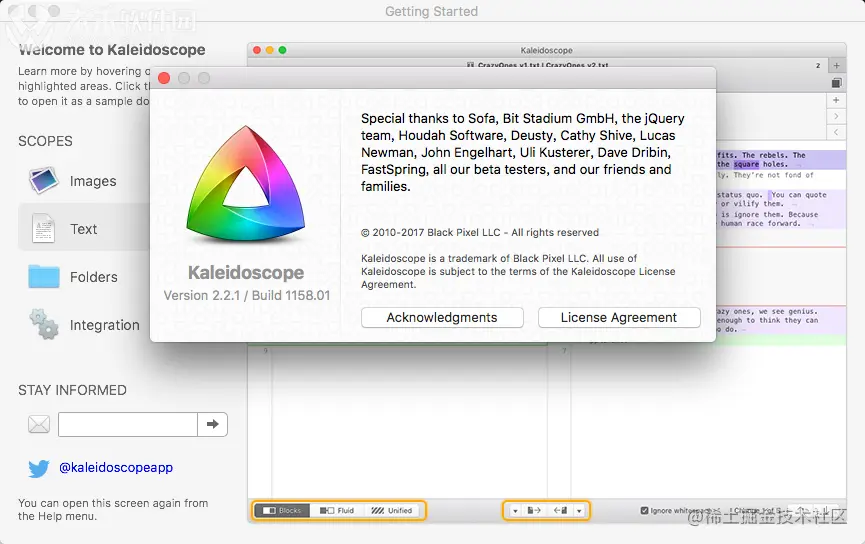865x544 pixels.
Task: Open the Integration scope with gears icon
Action: (83, 324)
